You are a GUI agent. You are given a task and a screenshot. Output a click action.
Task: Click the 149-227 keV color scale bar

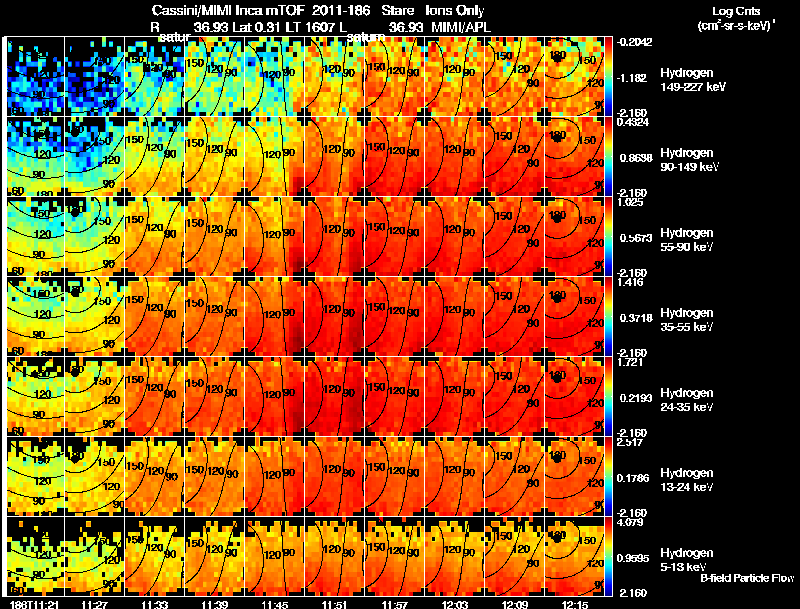click(608, 77)
